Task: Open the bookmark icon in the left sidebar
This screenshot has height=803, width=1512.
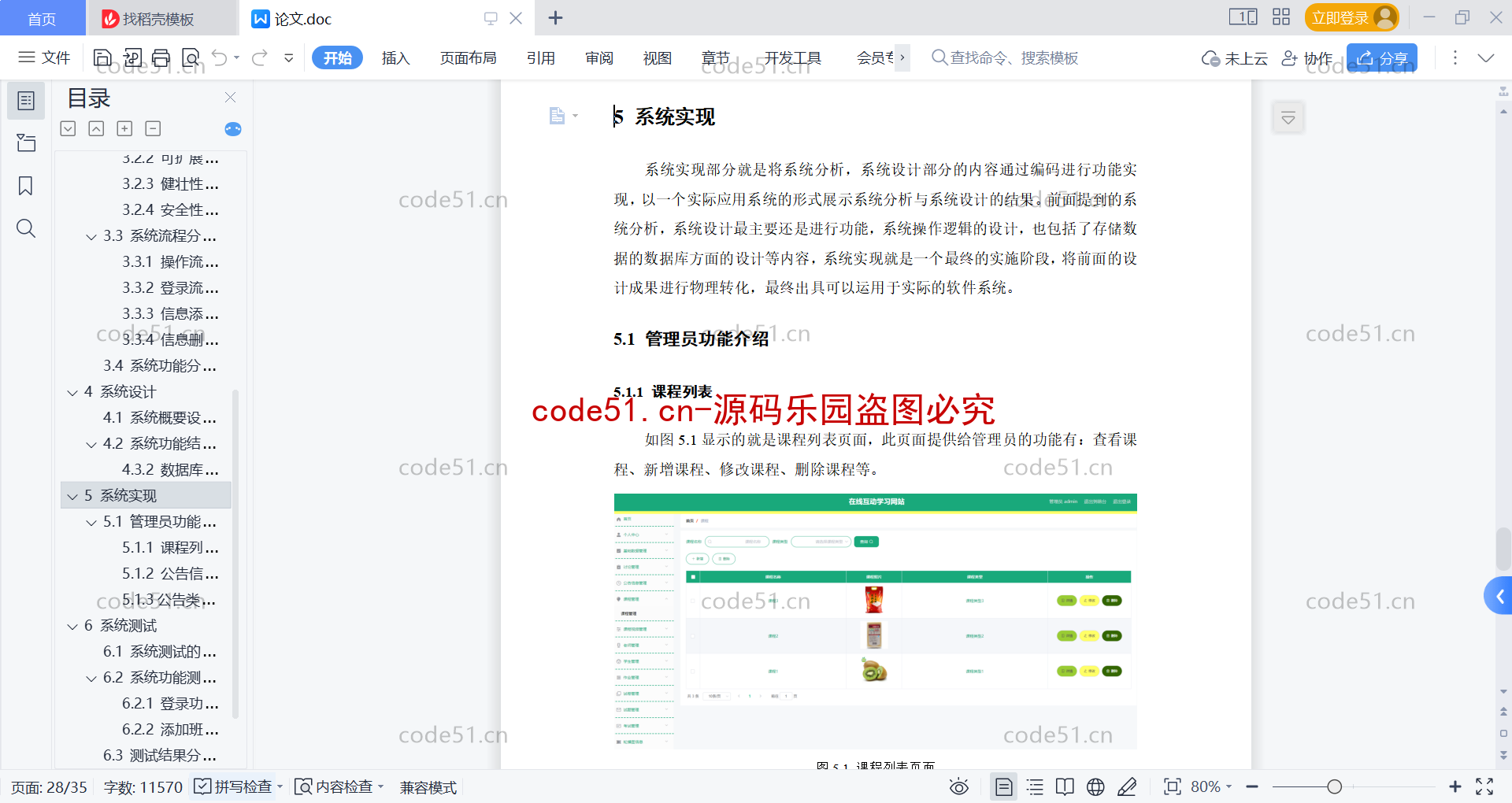Action: 26,186
